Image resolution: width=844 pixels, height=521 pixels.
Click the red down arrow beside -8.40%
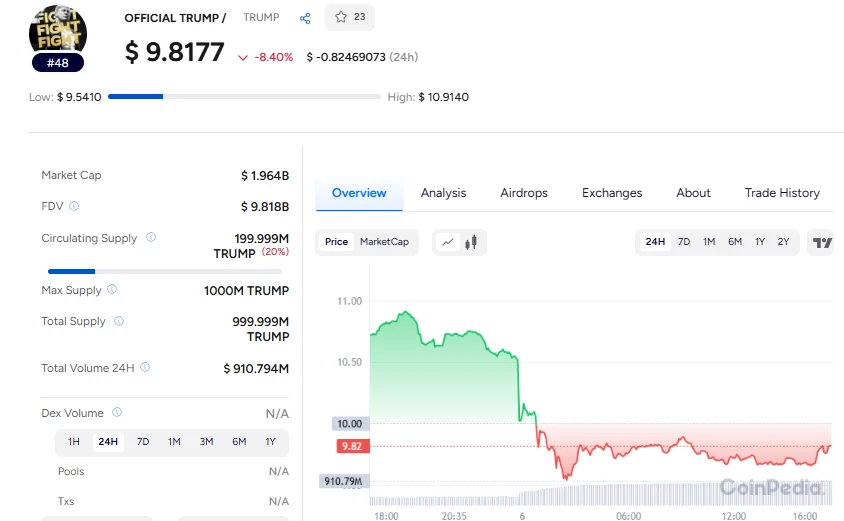click(x=243, y=58)
